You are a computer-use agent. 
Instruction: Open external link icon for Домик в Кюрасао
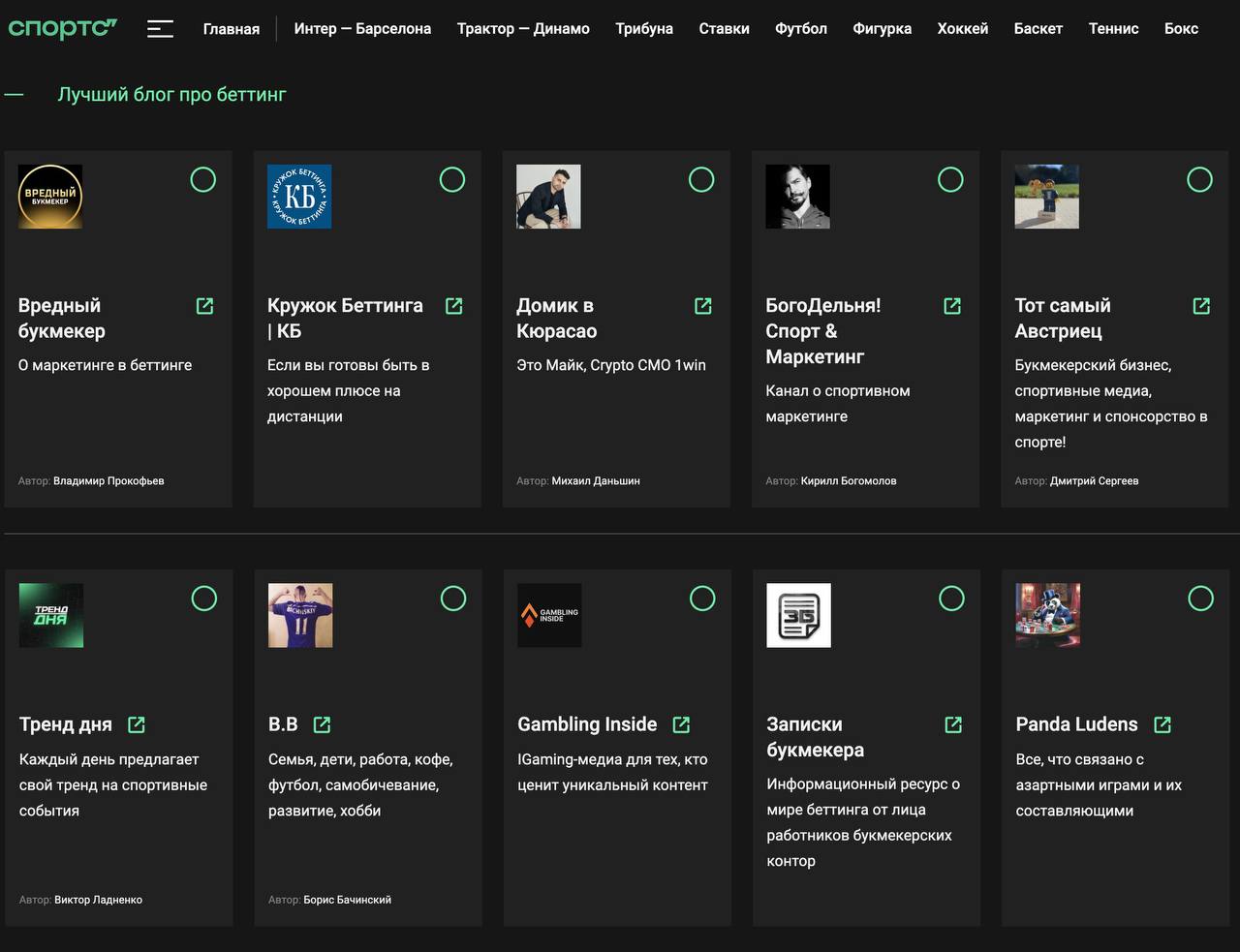point(703,306)
